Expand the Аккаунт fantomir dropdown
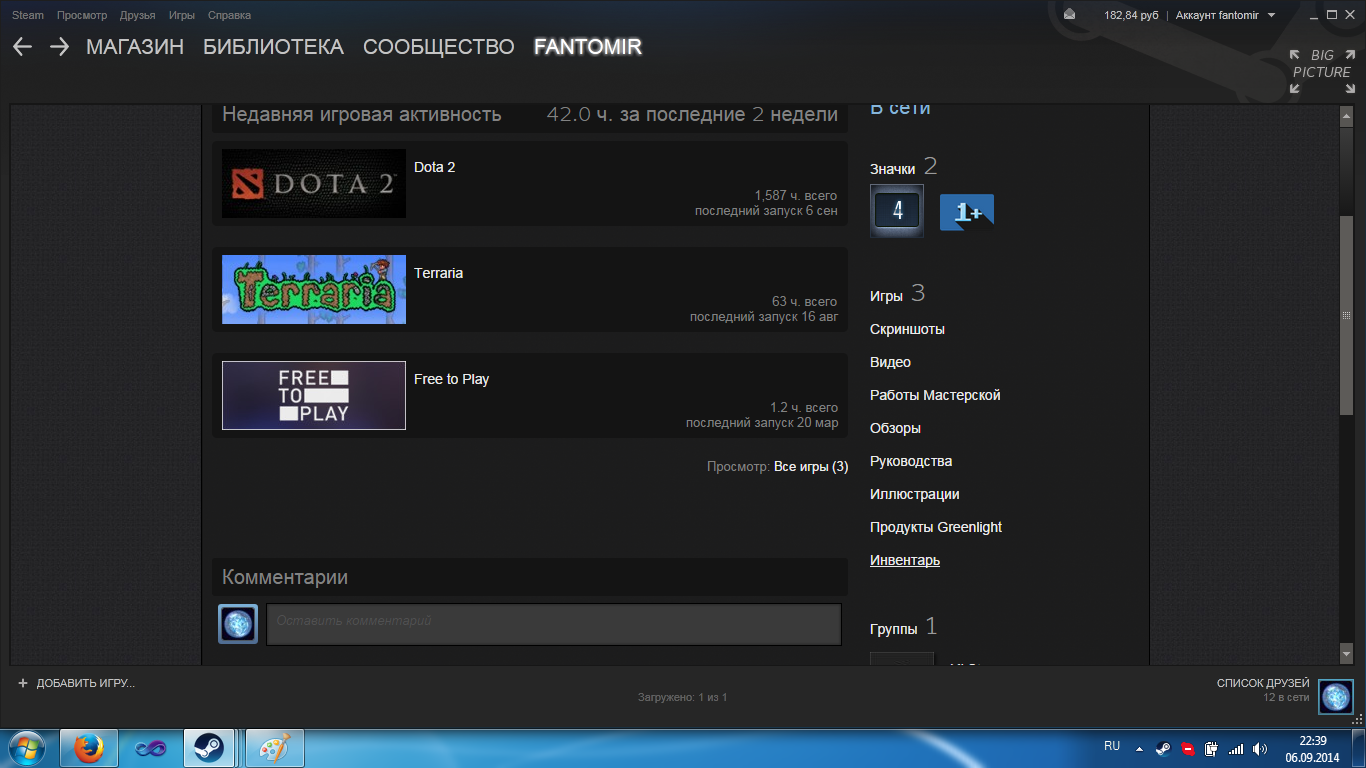Image resolution: width=1366 pixels, height=768 pixels. coord(1225,15)
